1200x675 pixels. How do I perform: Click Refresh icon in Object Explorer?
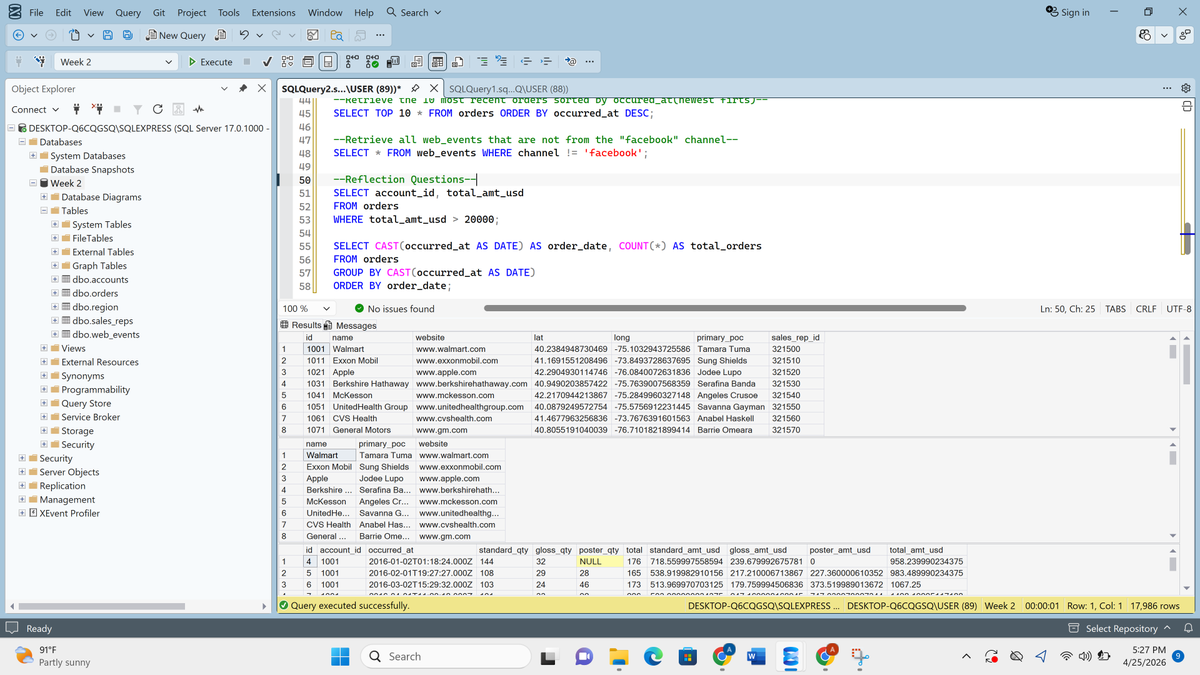pyautogui.click(x=157, y=109)
